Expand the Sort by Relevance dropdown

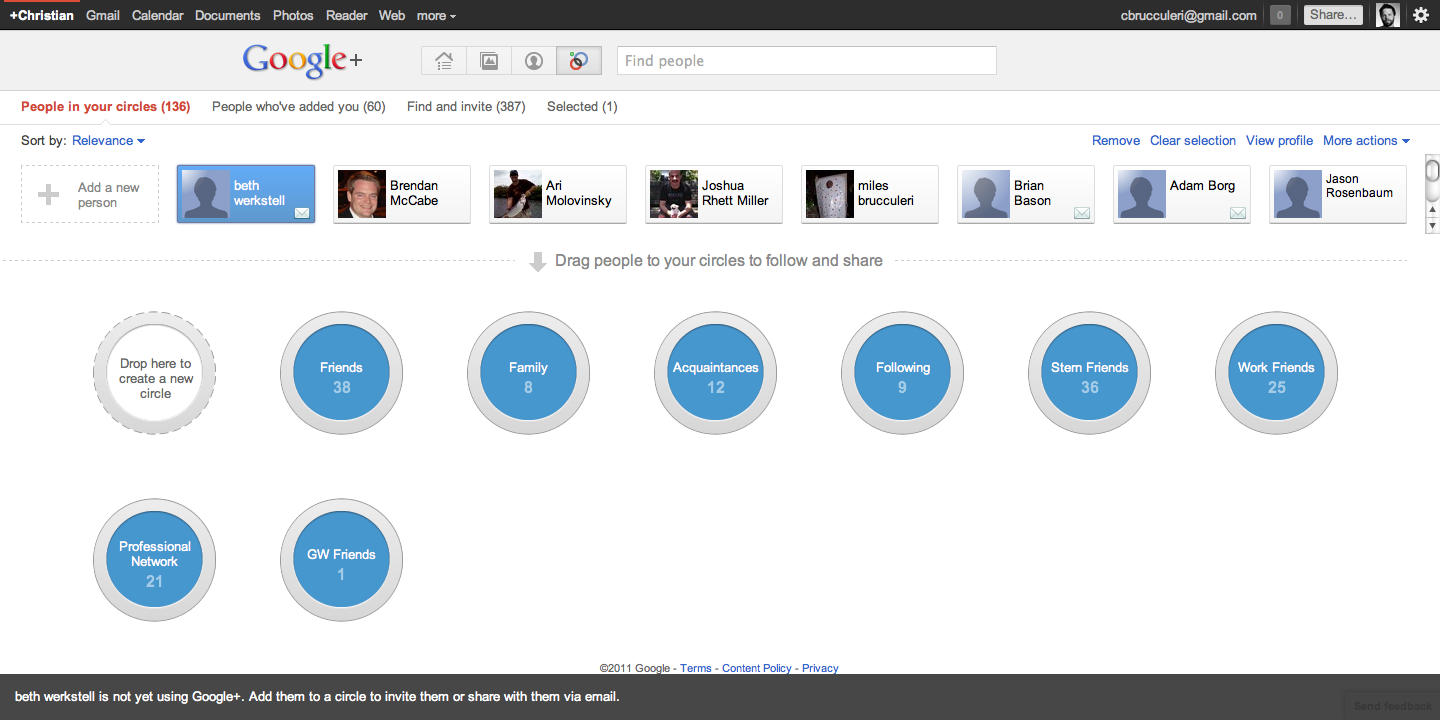coord(108,141)
